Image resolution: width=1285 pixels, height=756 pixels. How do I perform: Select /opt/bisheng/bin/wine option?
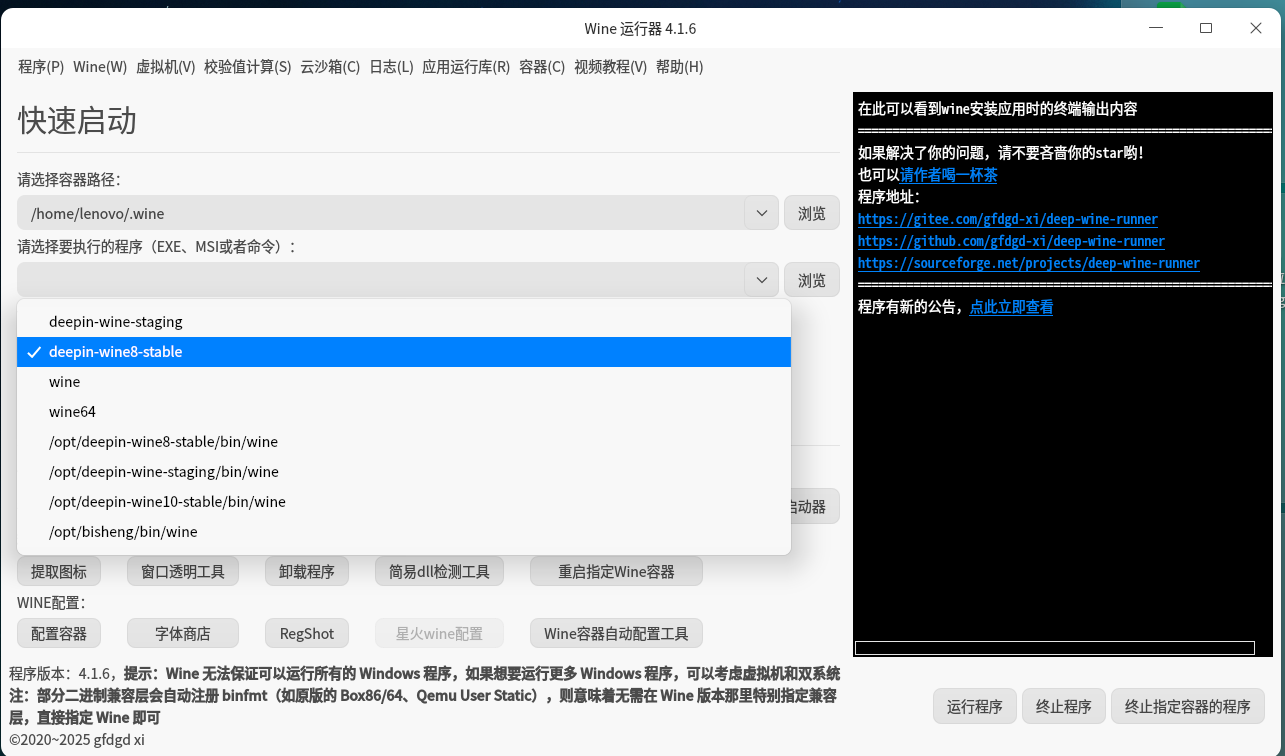coord(404,532)
